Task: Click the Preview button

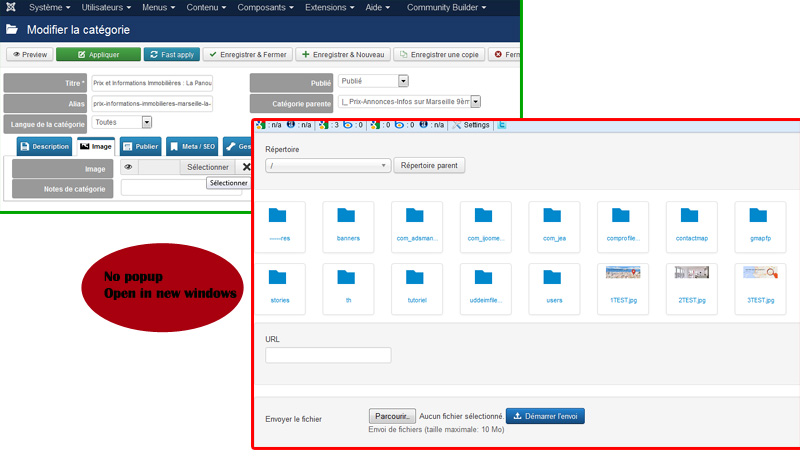Action: coord(30,55)
